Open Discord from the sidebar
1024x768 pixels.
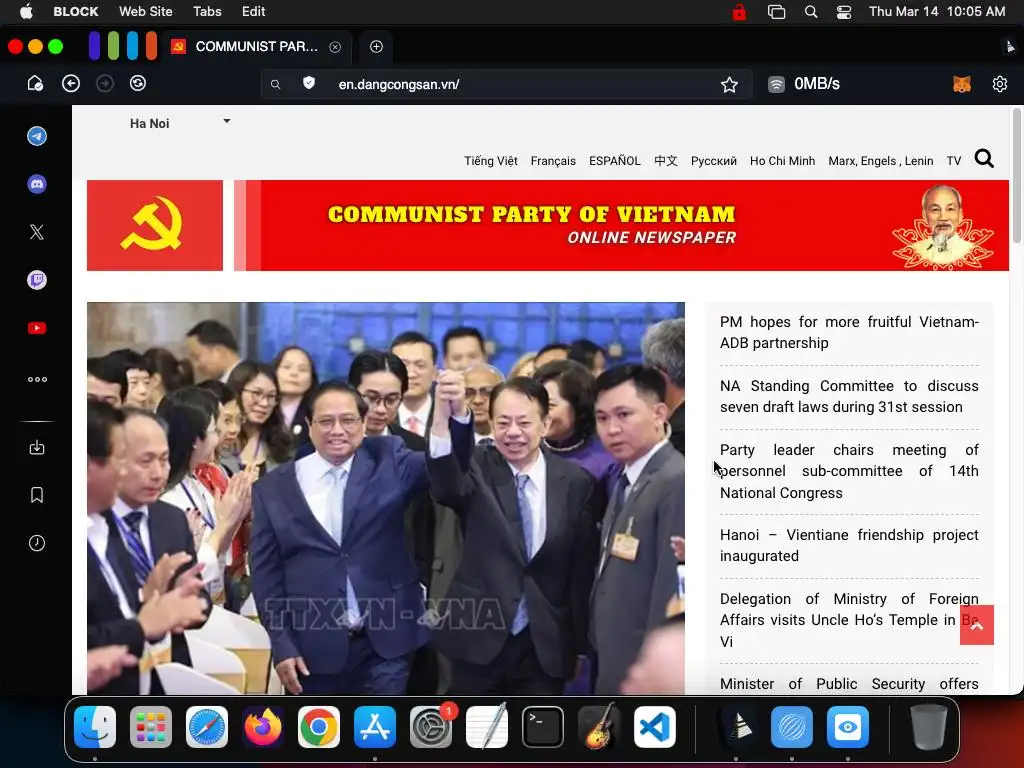tap(37, 184)
